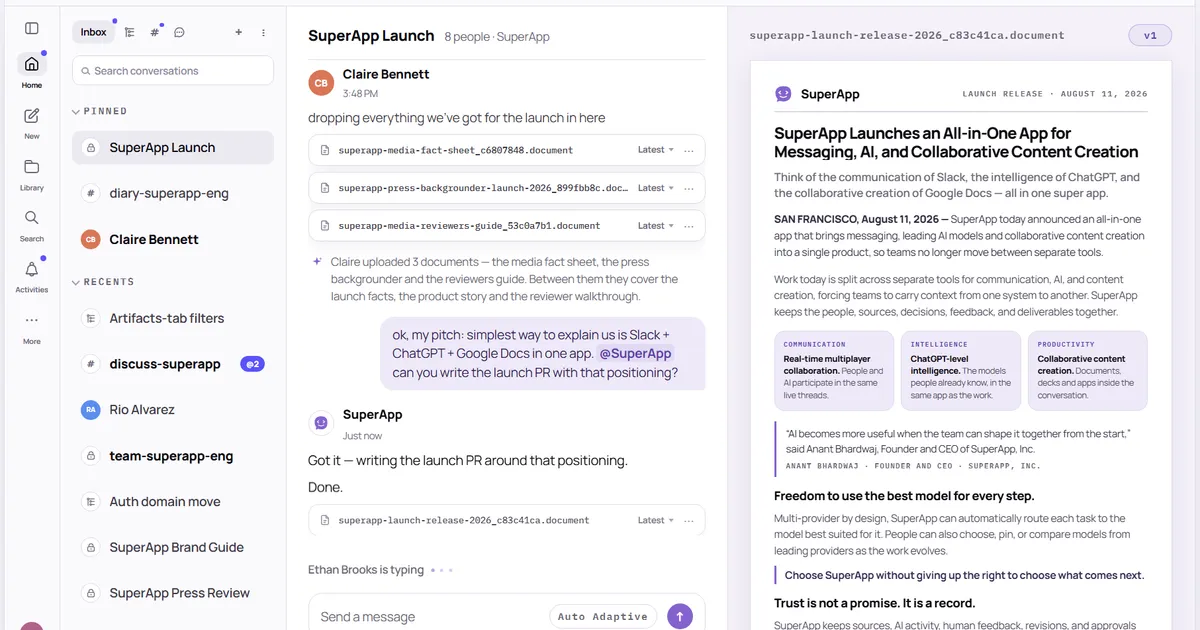
Task: Click the CB avatar beside Claire Bennett in sidebar
Action: (91, 239)
